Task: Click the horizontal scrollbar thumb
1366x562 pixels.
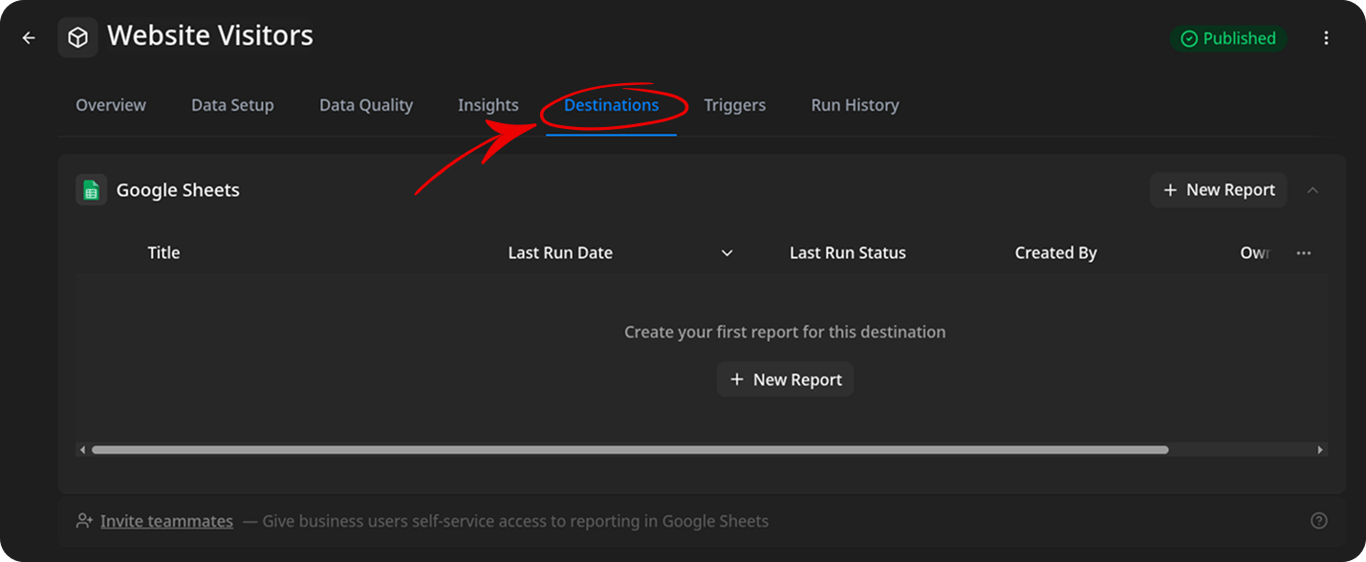Action: 630,450
